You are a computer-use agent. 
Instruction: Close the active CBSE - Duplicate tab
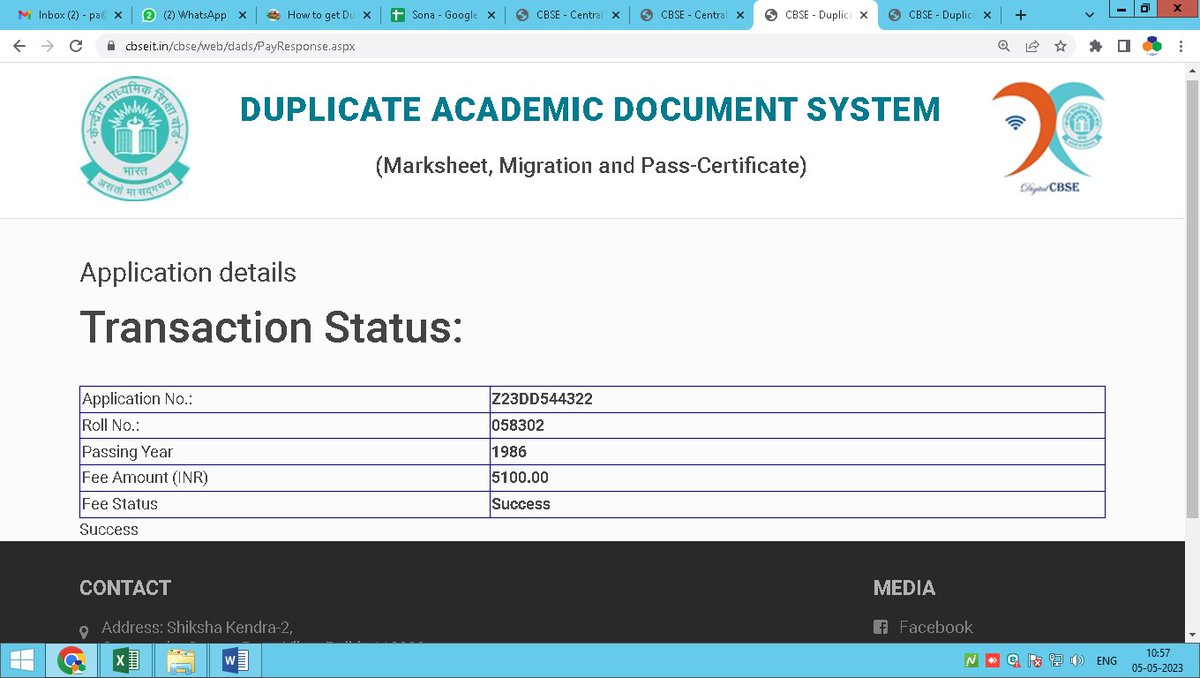(864, 15)
